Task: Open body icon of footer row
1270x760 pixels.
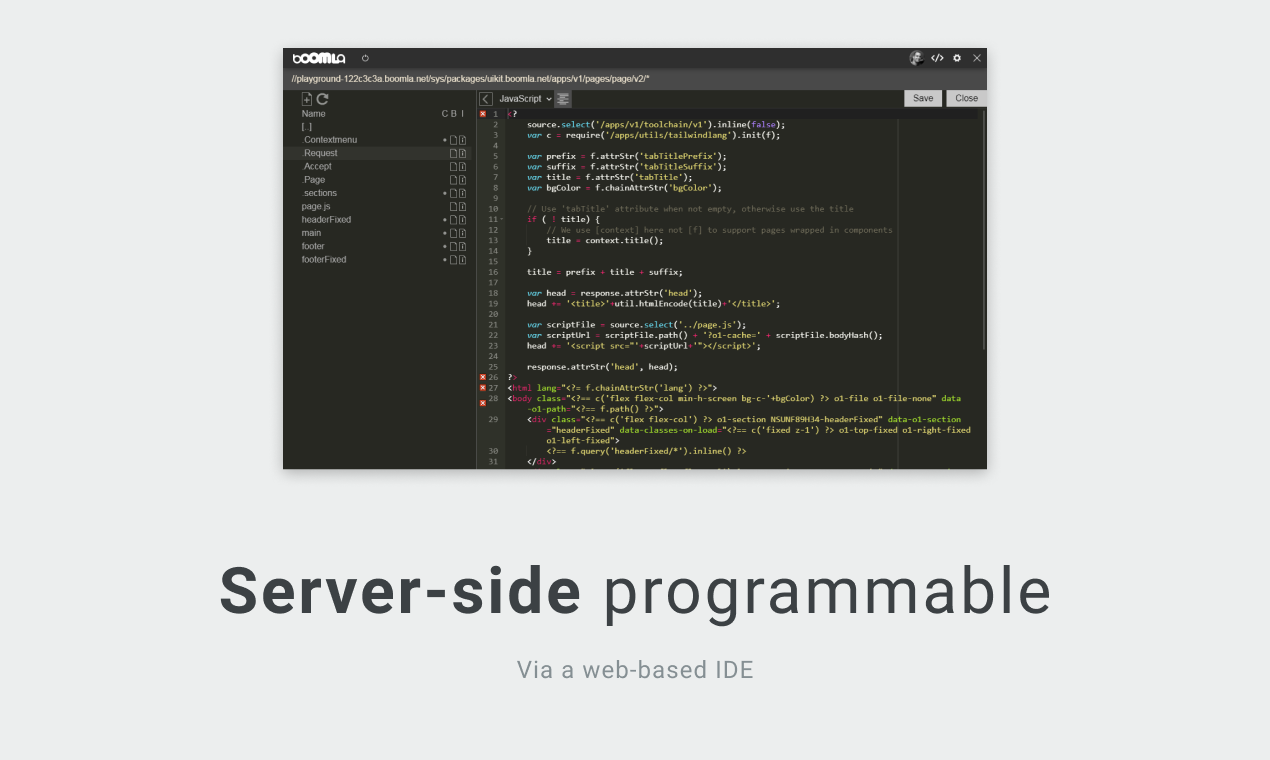Action: pyautogui.click(x=453, y=246)
